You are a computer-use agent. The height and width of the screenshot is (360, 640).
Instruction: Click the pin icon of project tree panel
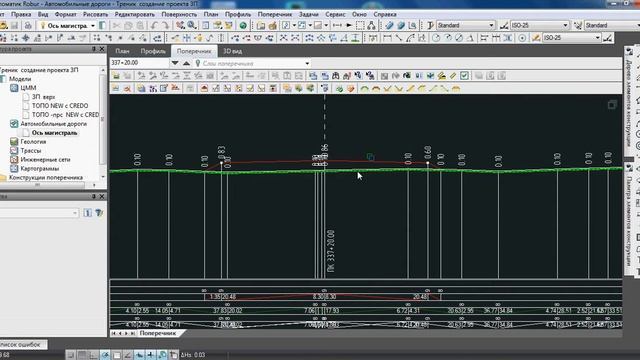click(94, 49)
